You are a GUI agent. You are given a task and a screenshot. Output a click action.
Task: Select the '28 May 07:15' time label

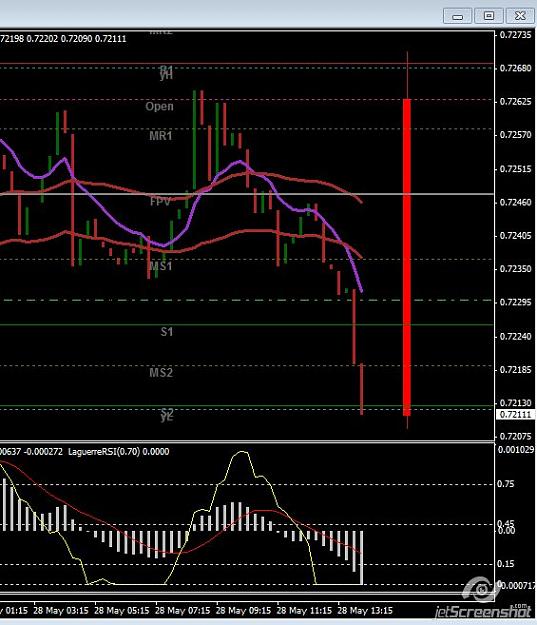tap(183, 611)
